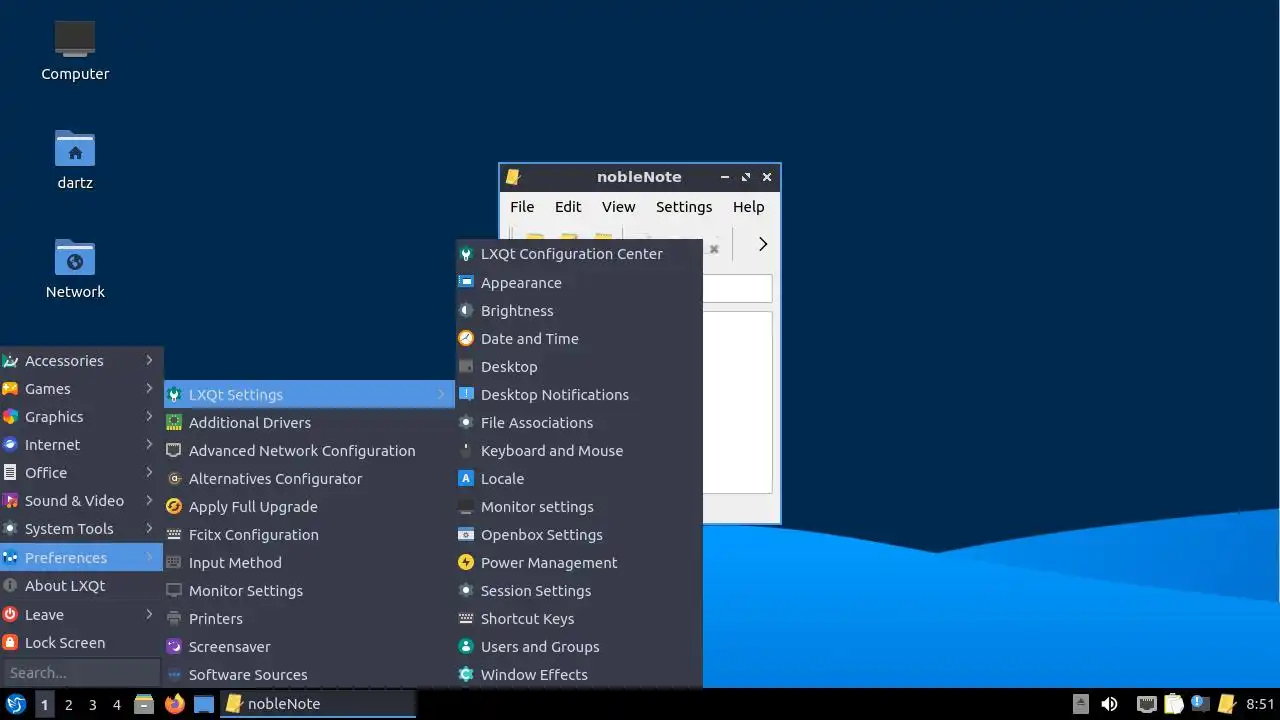The height and width of the screenshot is (720, 1280).
Task: Open LXQt Configuration Center
Action: pyautogui.click(x=579, y=254)
